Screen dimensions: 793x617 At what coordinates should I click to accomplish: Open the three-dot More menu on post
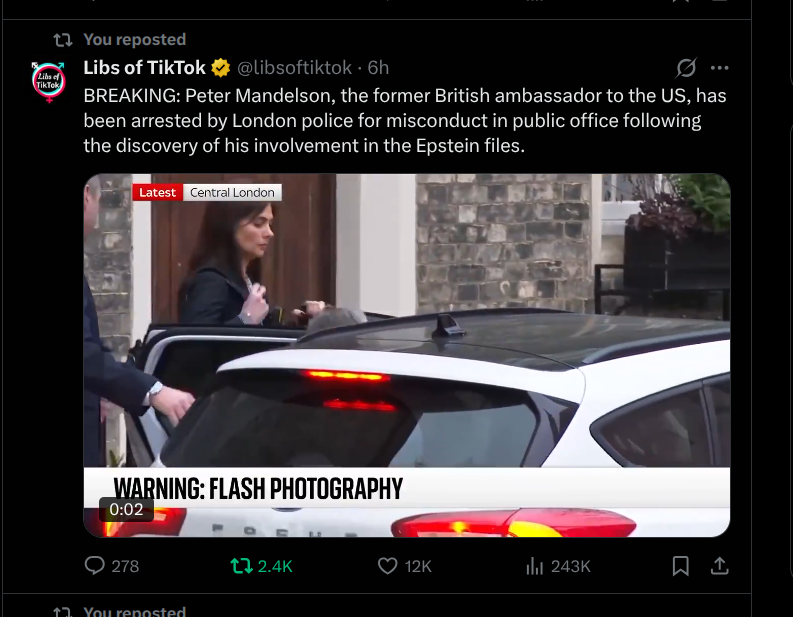tap(719, 68)
